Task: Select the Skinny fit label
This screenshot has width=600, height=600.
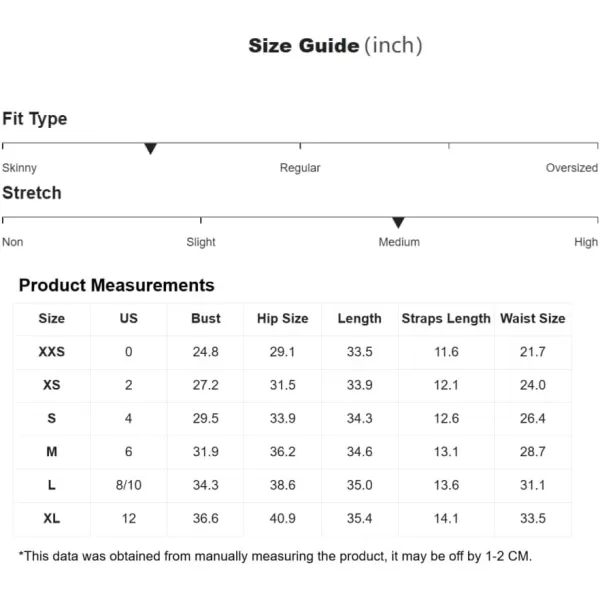Action: point(20,168)
